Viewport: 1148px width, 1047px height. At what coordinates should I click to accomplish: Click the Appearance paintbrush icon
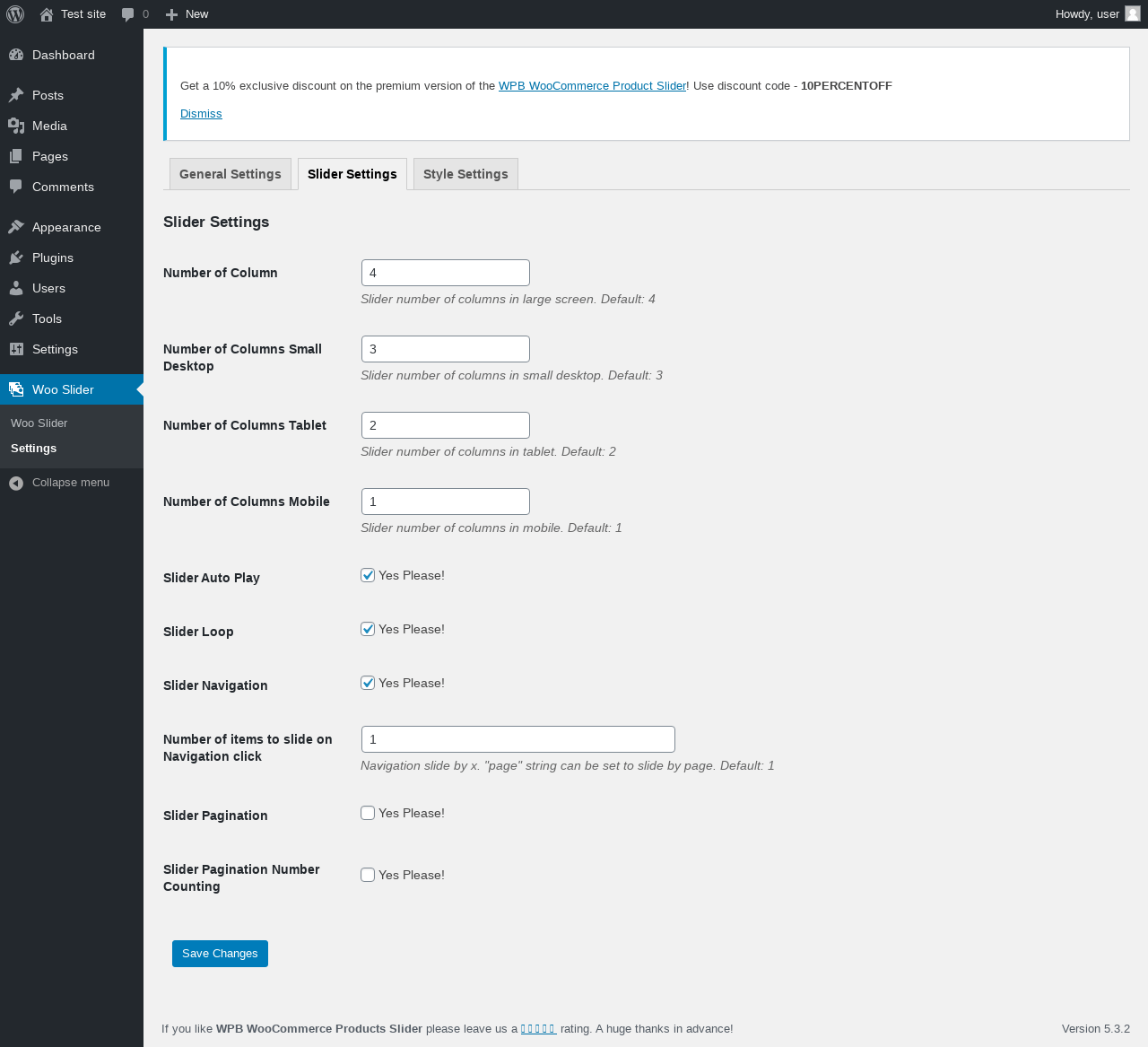pos(16,227)
